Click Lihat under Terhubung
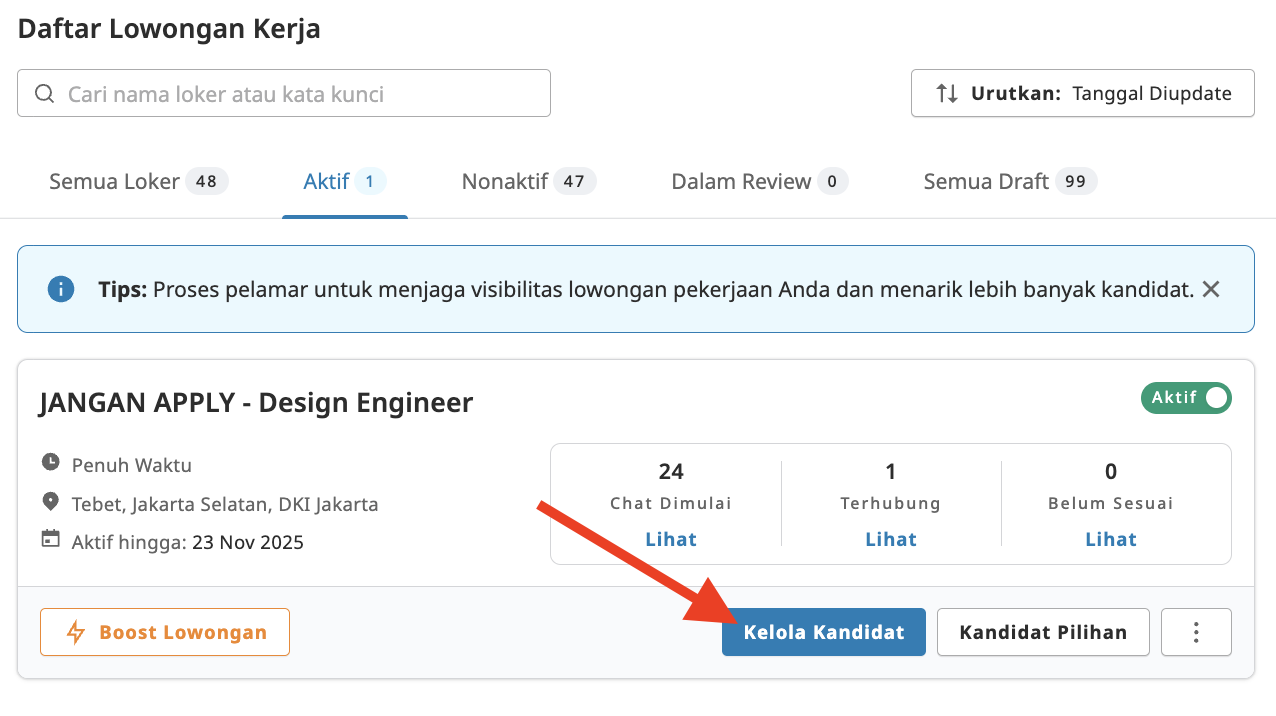Viewport: 1276px width, 716px height. [890, 539]
